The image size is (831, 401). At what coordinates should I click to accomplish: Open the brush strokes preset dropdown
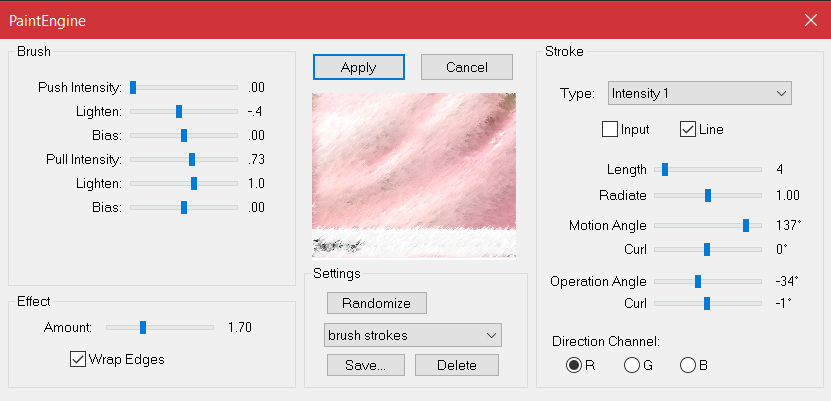(x=413, y=335)
